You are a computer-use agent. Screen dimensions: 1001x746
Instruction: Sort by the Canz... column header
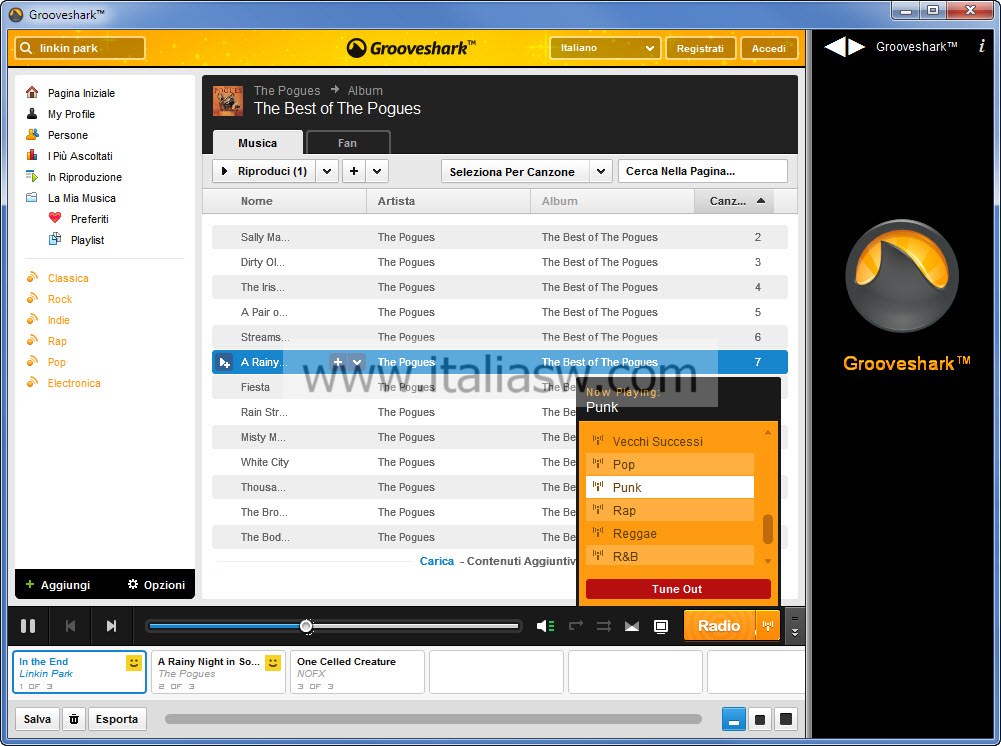(734, 201)
